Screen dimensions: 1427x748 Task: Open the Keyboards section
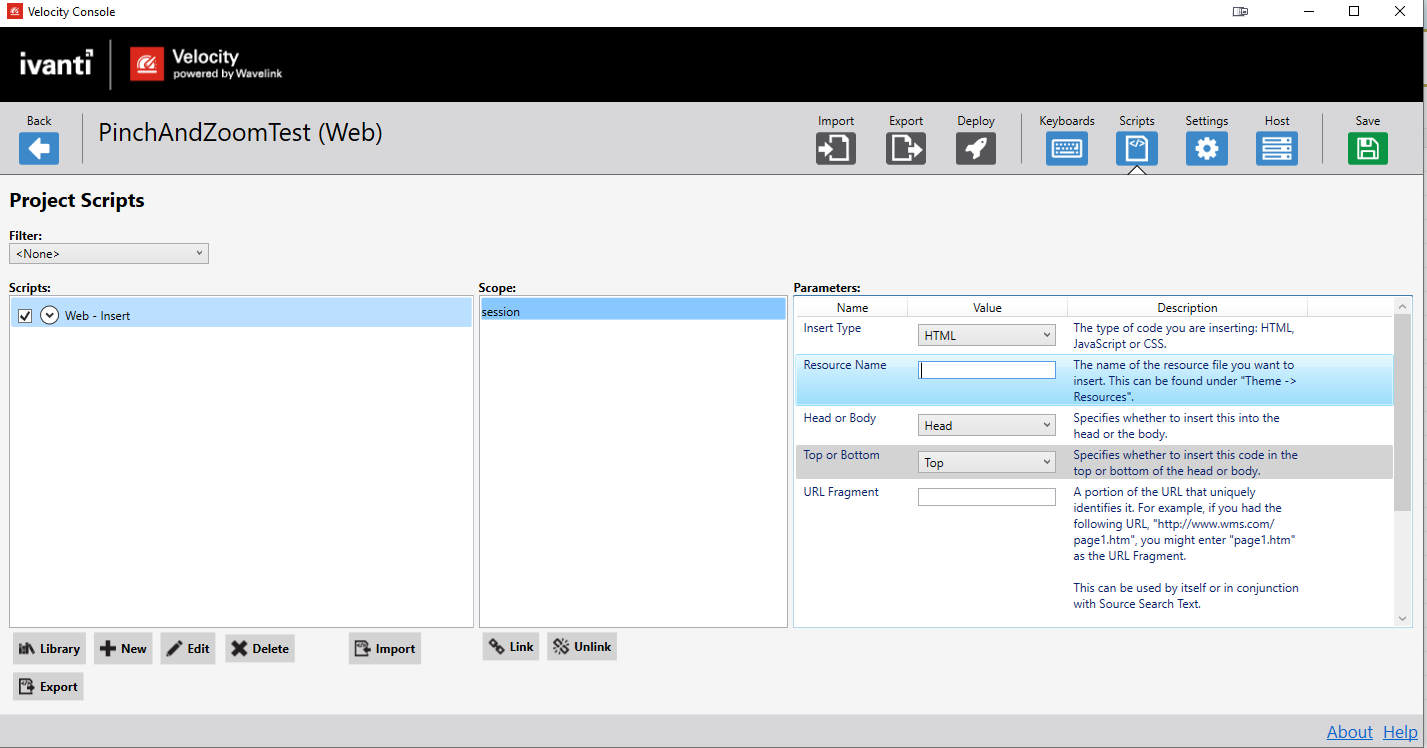pyautogui.click(x=1066, y=148)
